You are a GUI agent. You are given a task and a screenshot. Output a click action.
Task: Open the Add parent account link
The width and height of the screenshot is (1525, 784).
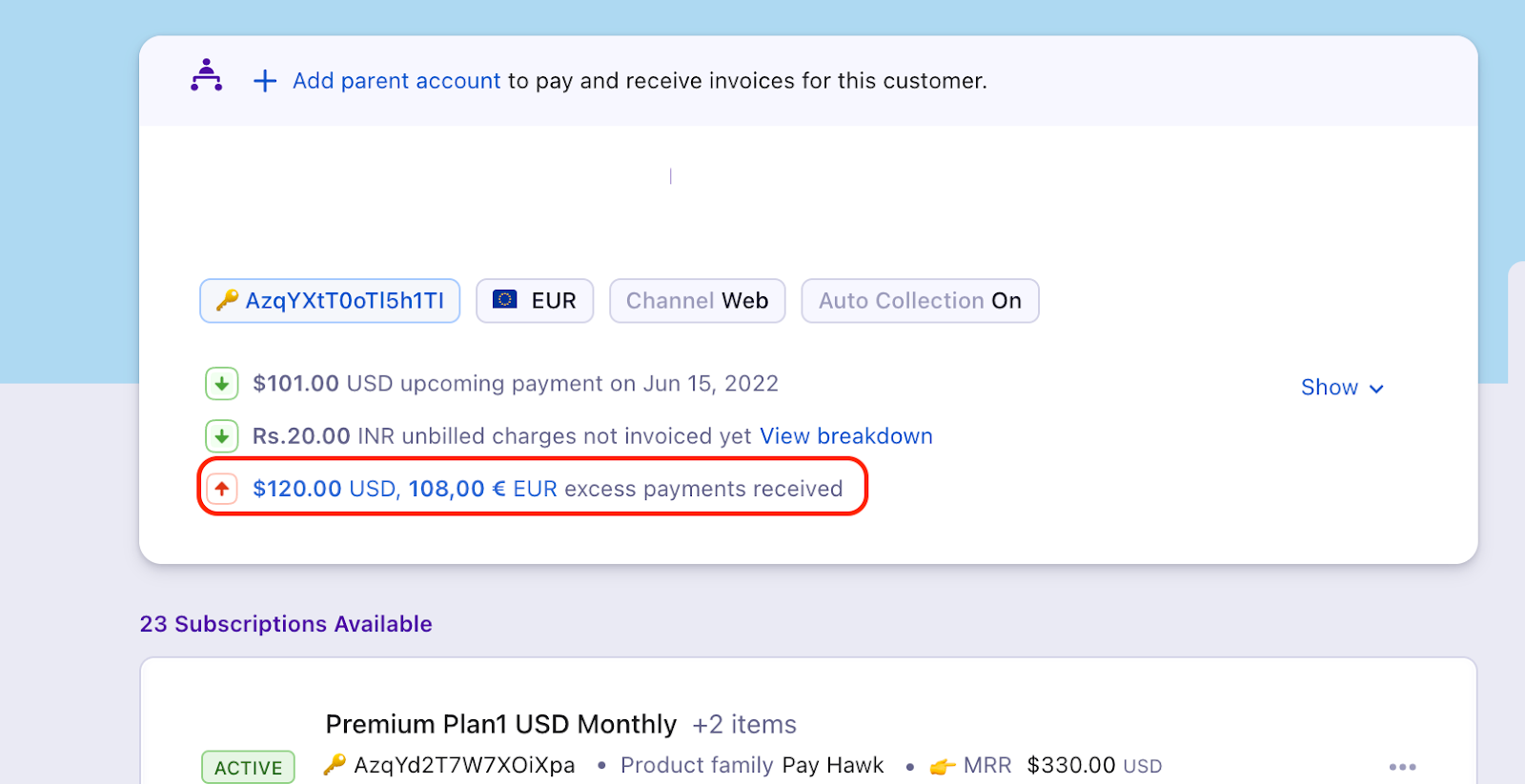coord(396,81)
